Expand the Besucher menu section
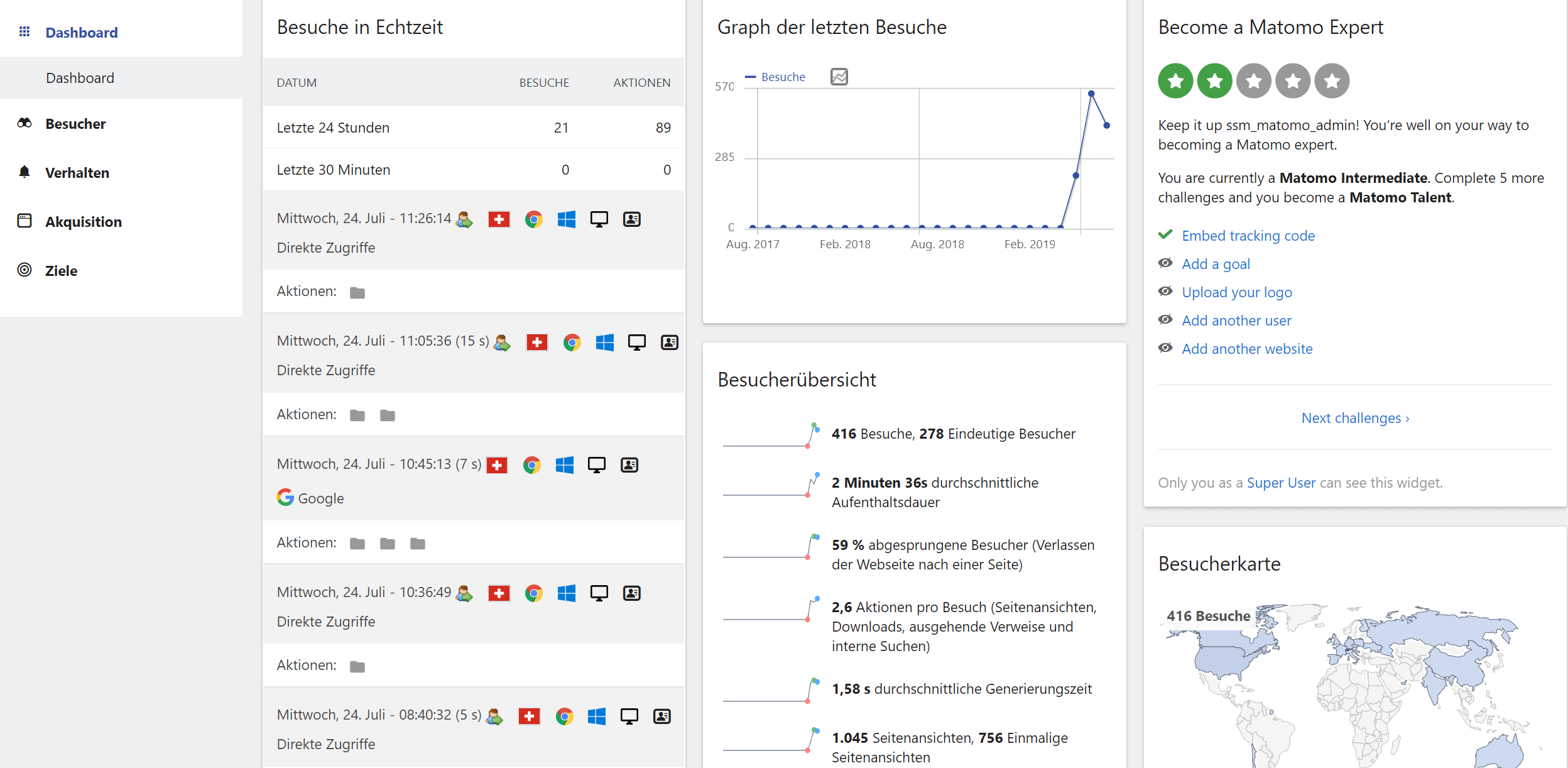 pos(75,124)
